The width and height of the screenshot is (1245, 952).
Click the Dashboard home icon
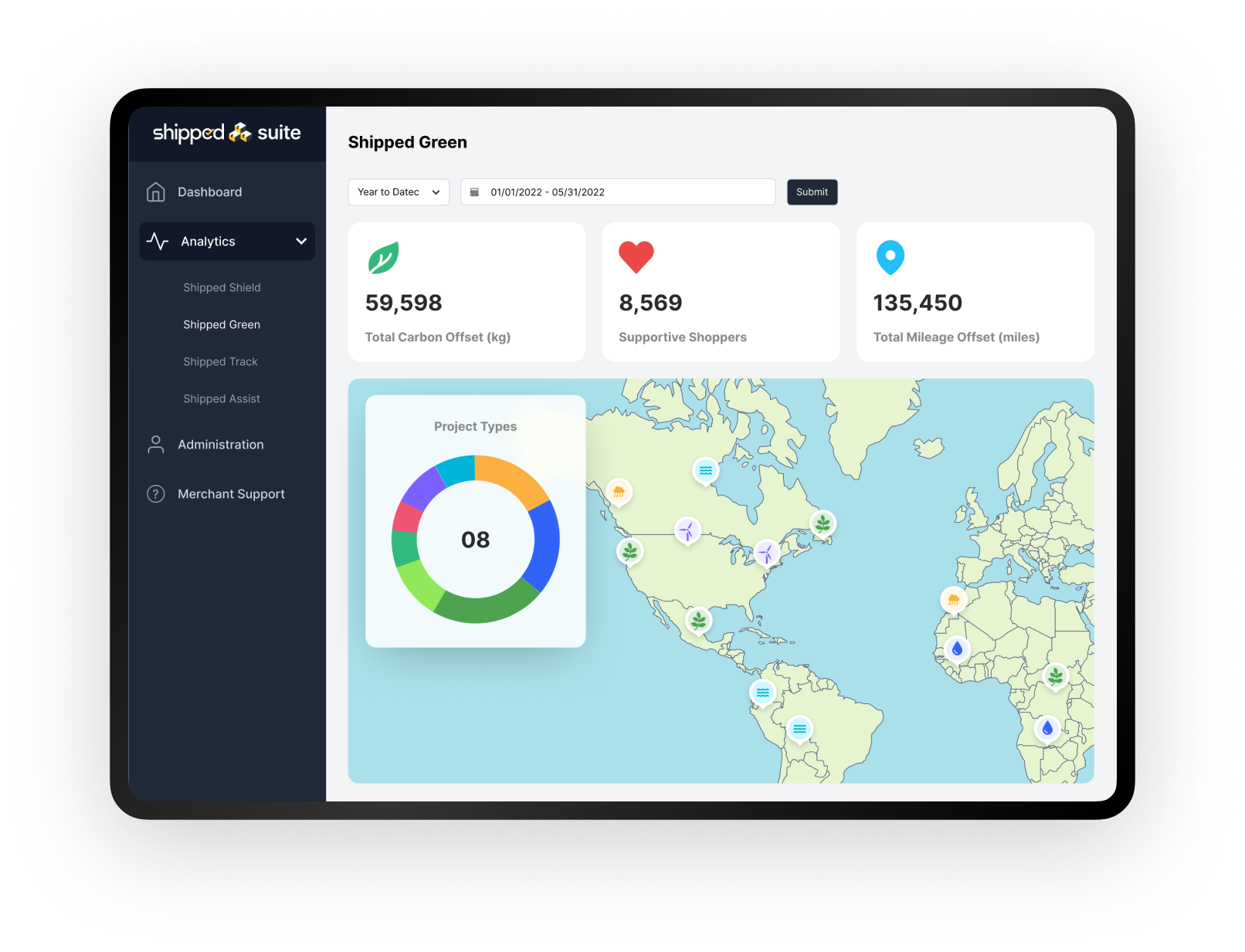156,192
